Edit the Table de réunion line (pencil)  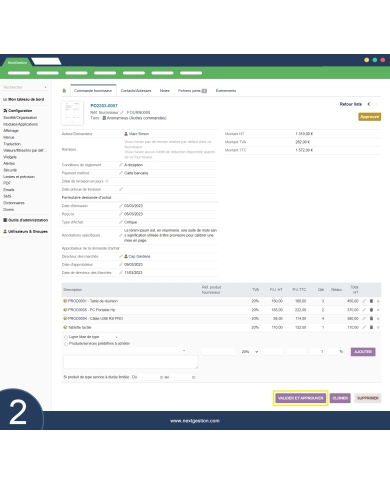364,301
